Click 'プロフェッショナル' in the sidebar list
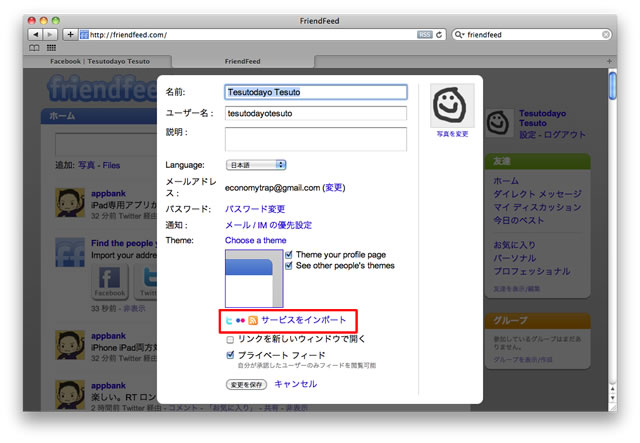The width and height of the screenshot is (640, 443). 532,271
